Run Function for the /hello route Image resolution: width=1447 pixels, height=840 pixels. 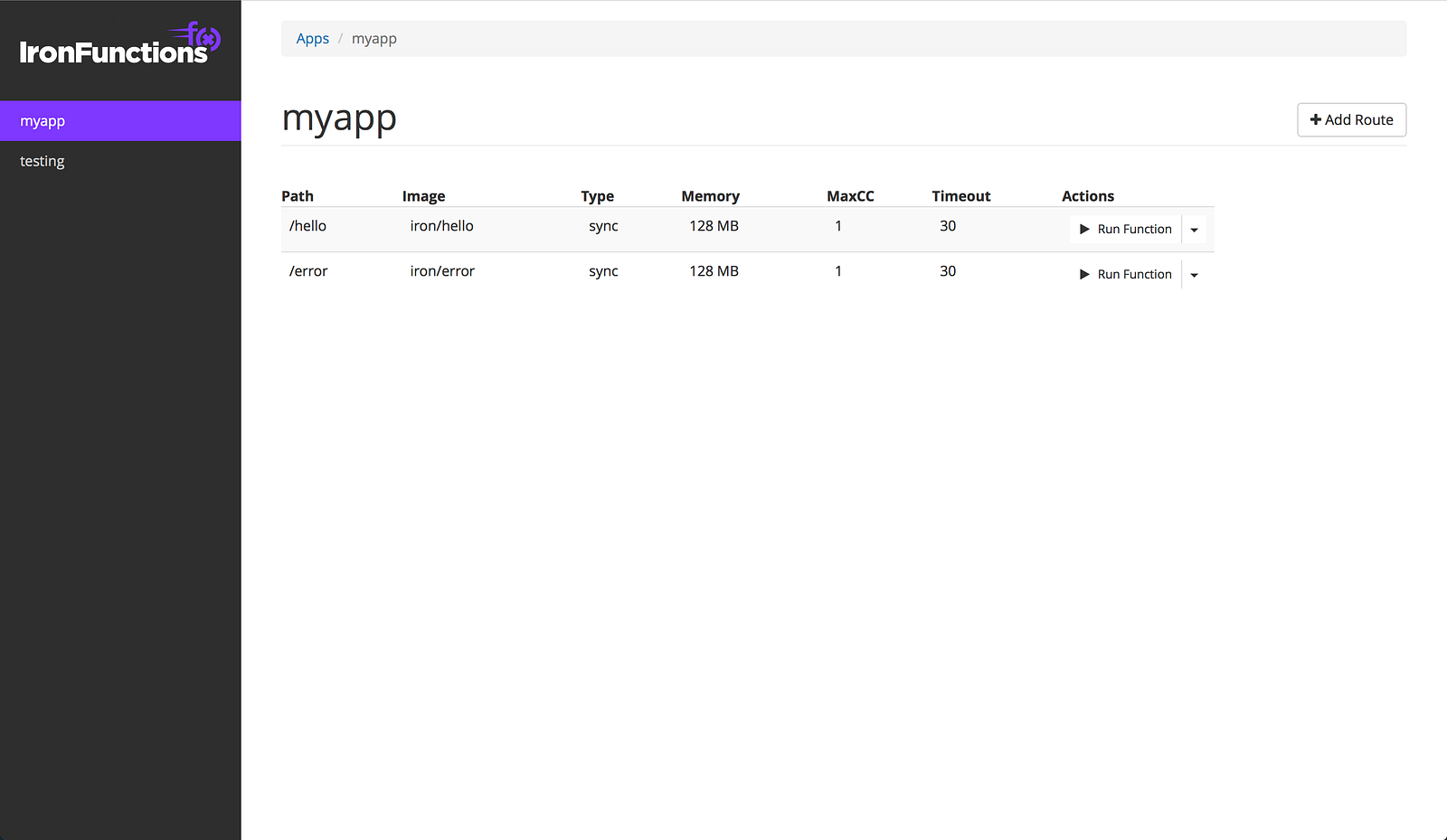[x=1126, y=230]
